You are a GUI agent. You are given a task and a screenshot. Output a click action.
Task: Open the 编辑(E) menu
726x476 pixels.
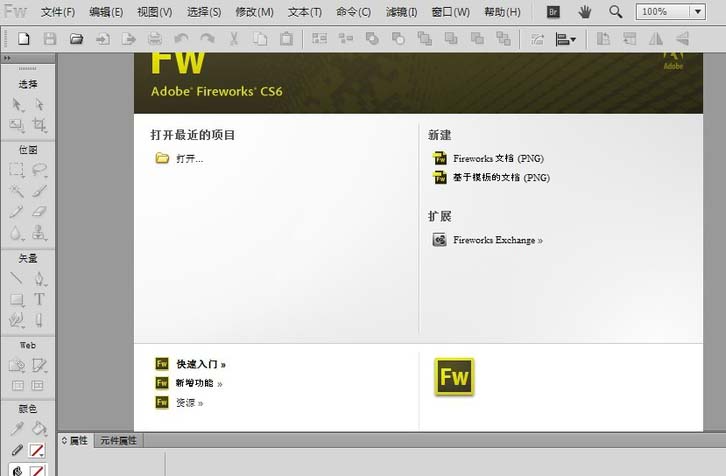pos(106,12)
